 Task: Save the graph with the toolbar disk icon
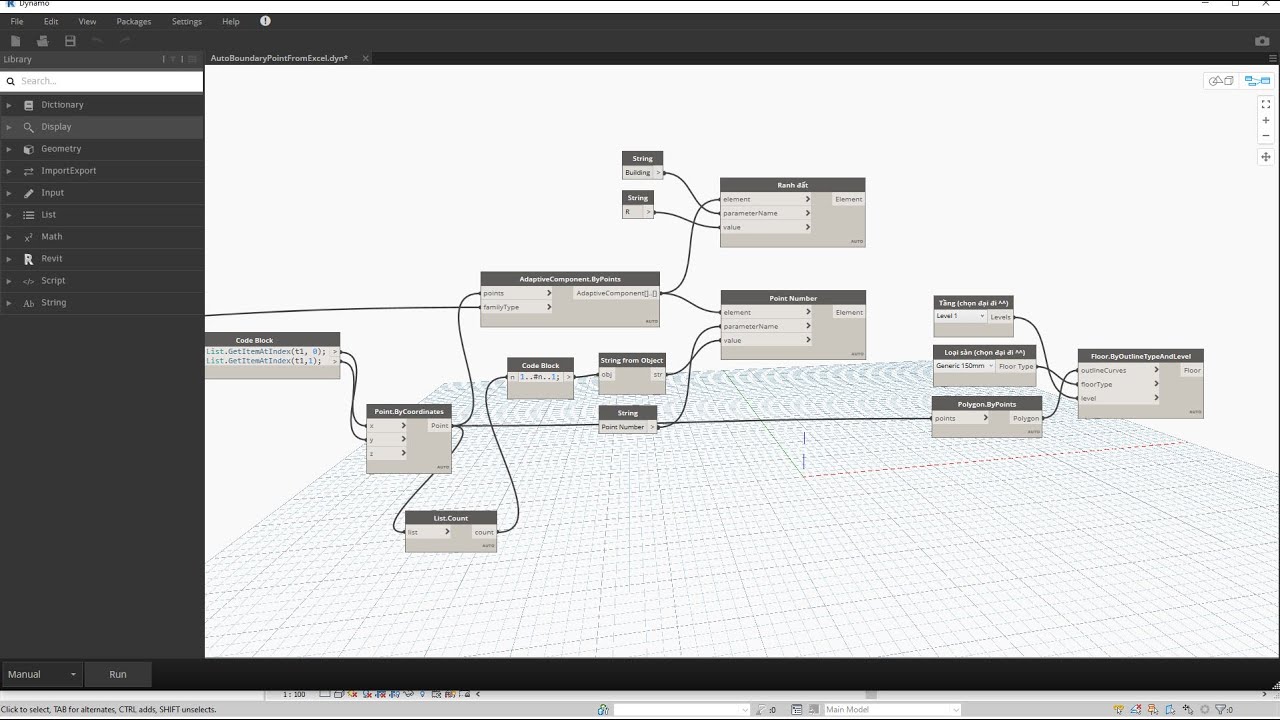click(x=70, y=41)
